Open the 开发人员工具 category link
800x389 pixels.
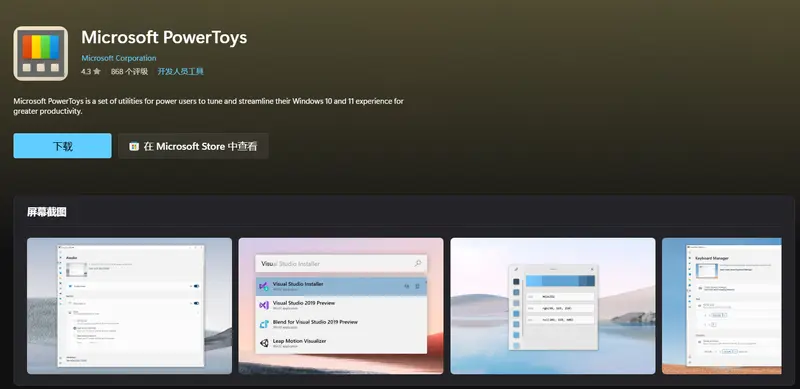[181, 71]
